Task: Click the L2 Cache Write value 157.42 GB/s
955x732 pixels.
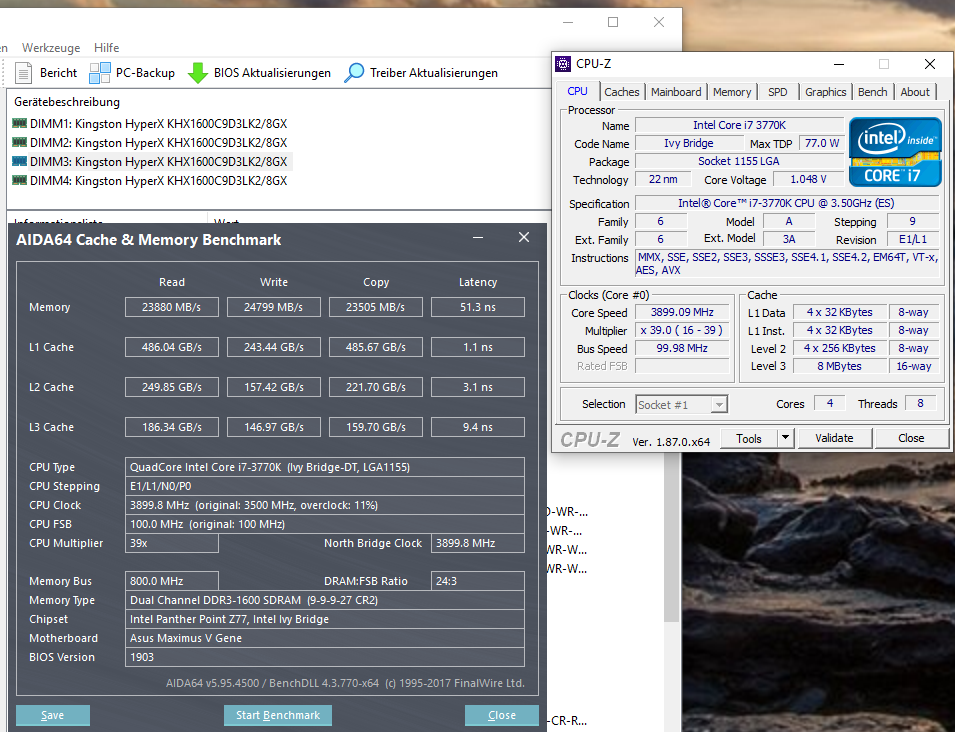Action: tap(273, 387)
